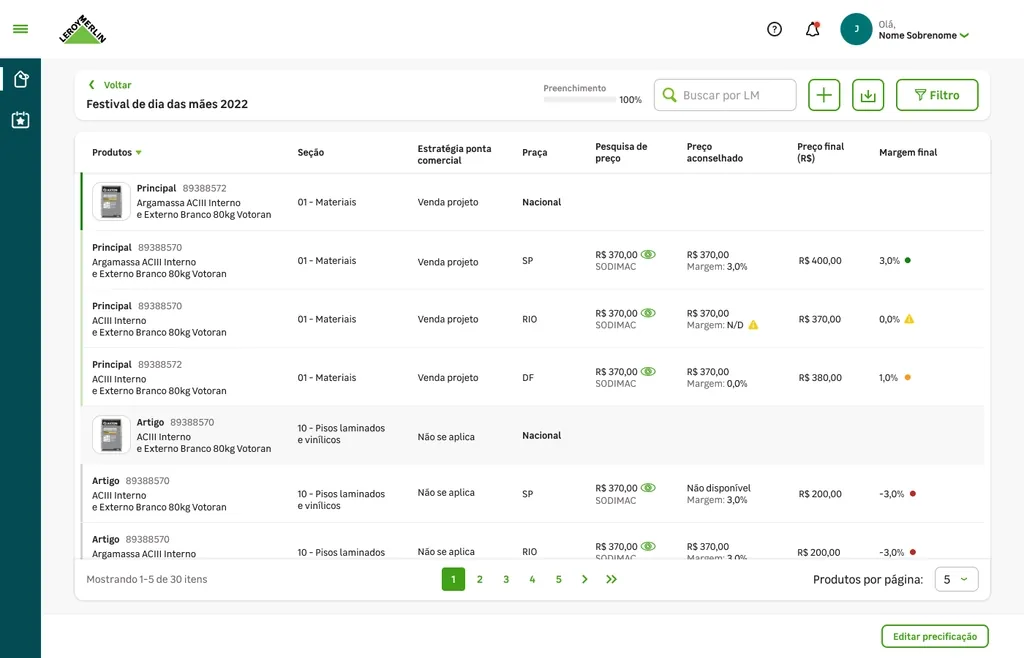Click the add plus button
The image size is (1024, 658).
(824, 95)
